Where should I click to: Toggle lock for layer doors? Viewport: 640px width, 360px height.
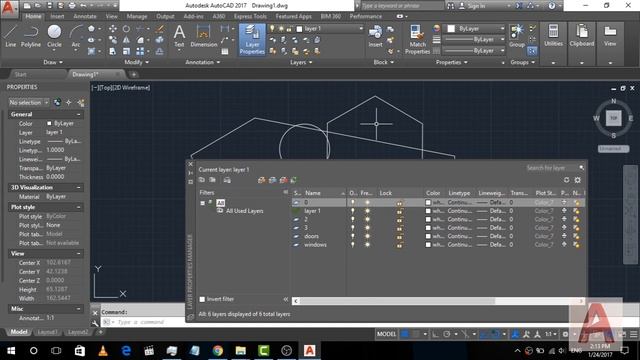[x=399, y=236]
